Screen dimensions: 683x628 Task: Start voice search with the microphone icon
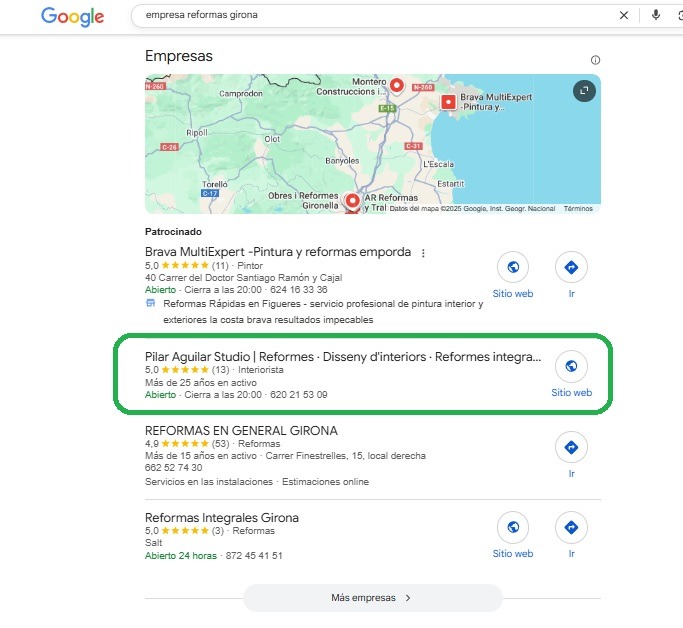point(656,15)
